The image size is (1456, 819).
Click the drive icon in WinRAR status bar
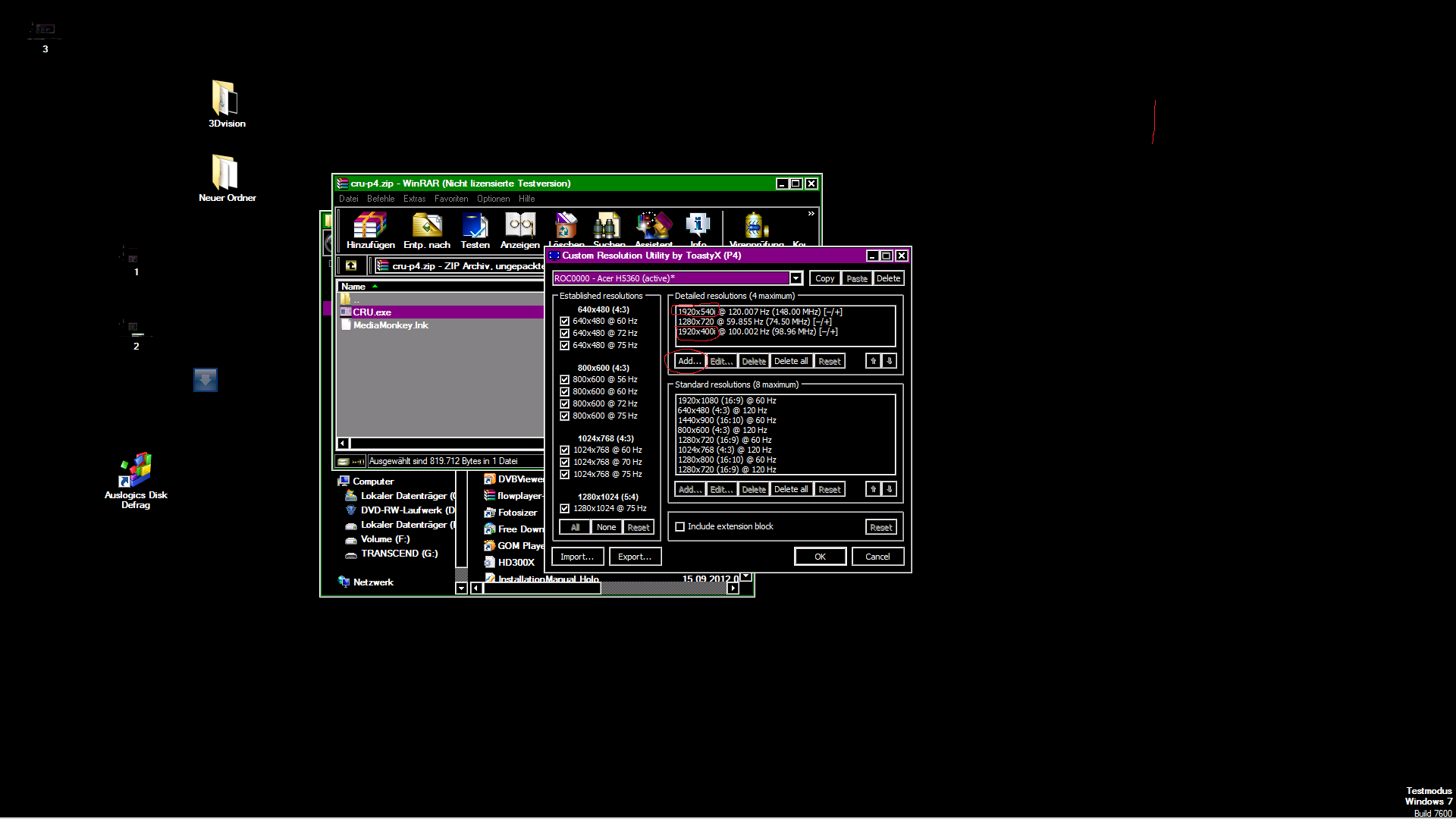coord(344,461)
